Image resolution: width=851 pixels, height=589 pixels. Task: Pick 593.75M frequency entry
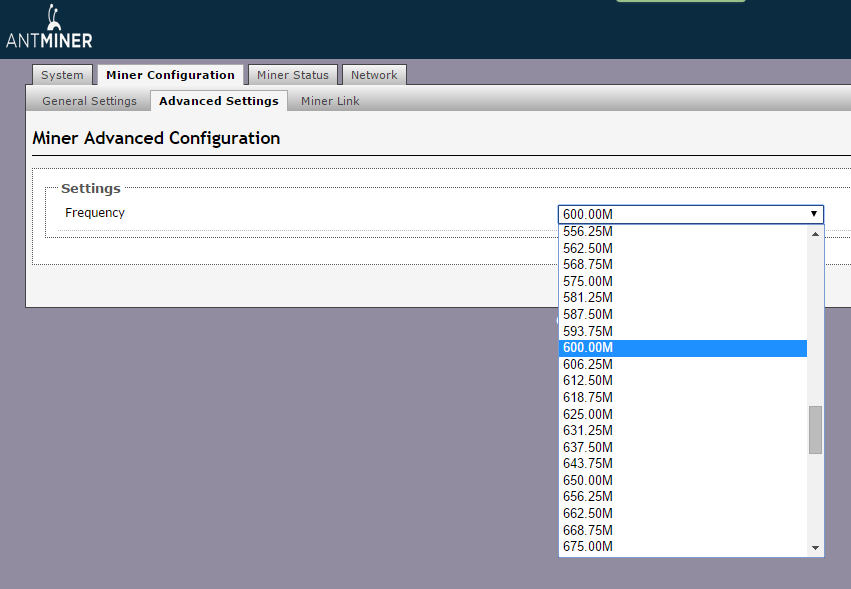[x=588, y=331]
